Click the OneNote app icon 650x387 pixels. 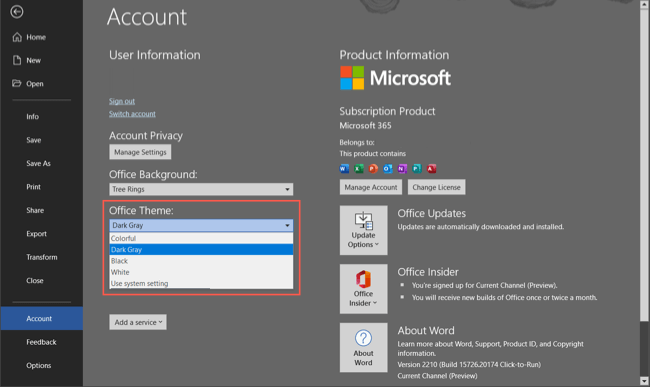point(402,169)
